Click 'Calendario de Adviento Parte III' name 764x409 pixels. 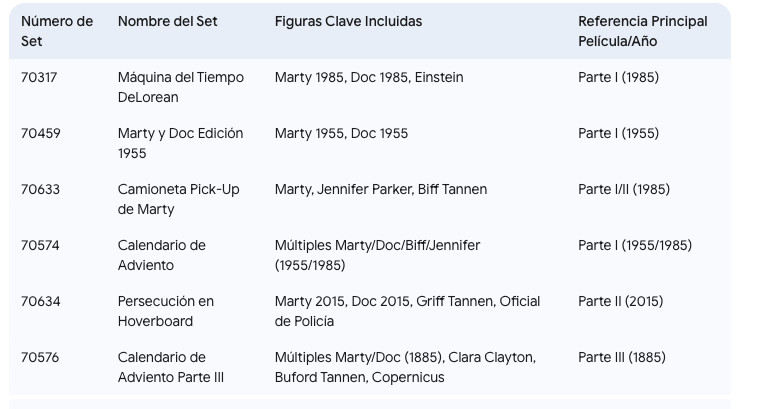(x=168, y=367)
